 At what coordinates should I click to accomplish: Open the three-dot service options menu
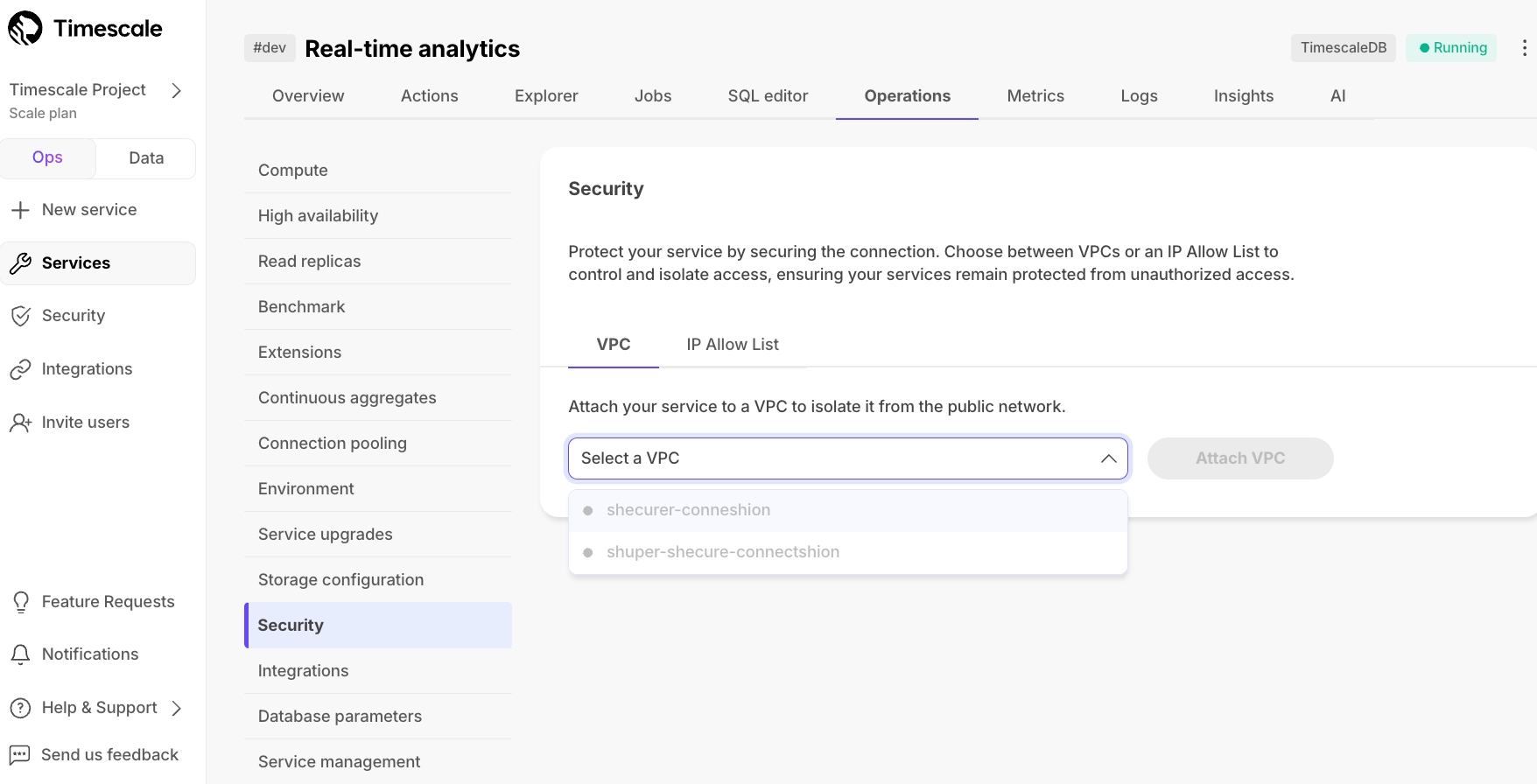[1524, 48]
